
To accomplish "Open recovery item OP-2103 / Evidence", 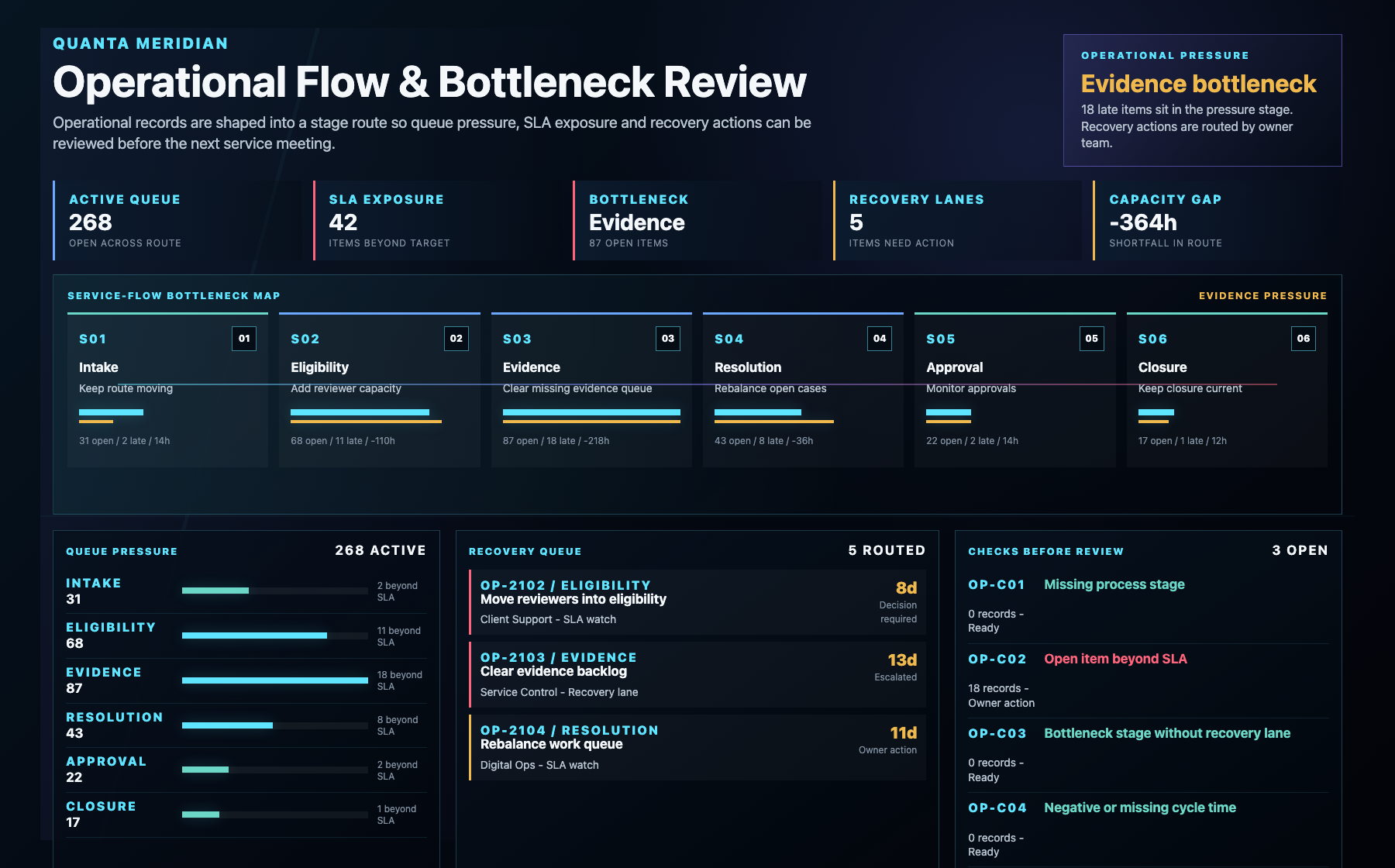I will (x=697, y=674).
